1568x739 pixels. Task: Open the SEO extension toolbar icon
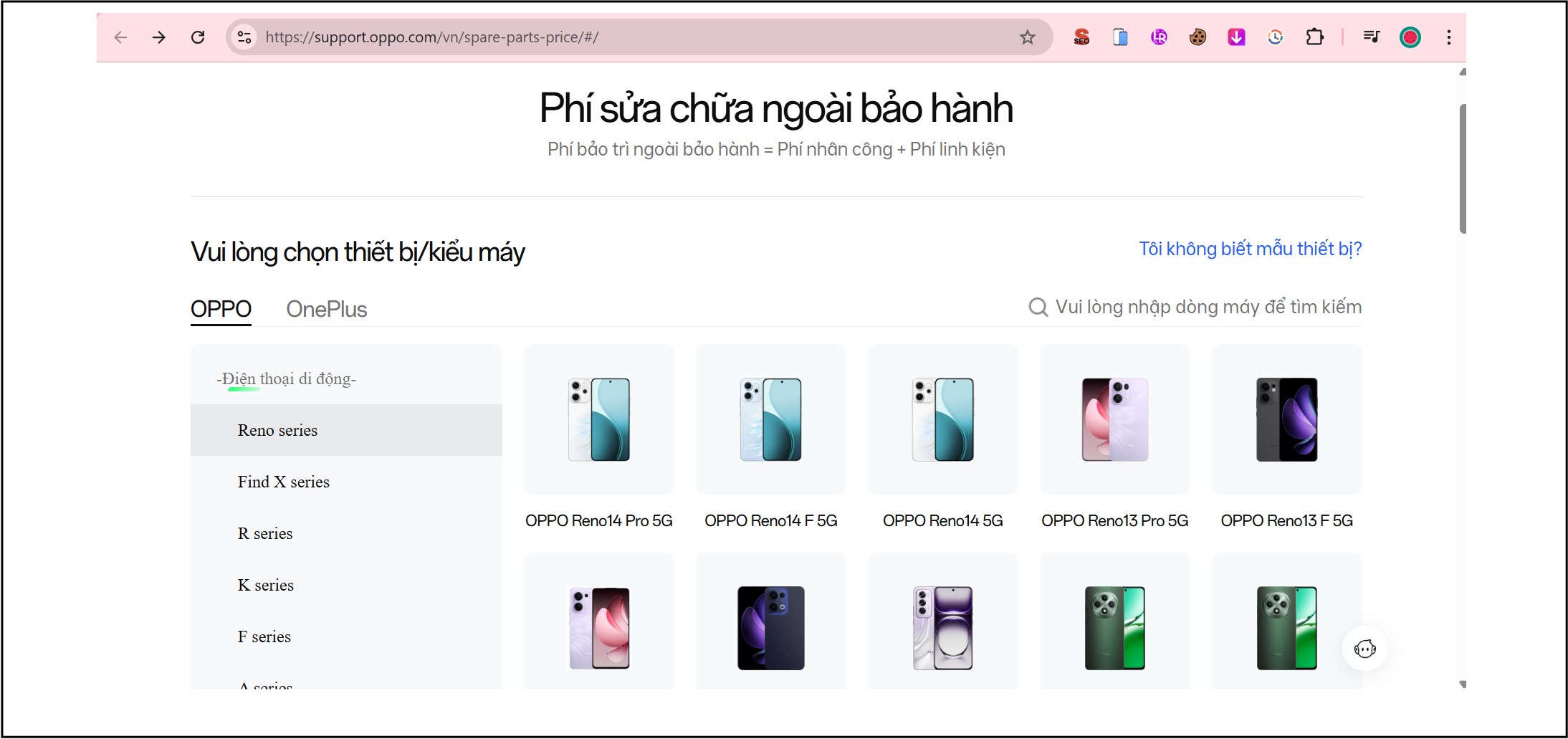(1082, 37)
